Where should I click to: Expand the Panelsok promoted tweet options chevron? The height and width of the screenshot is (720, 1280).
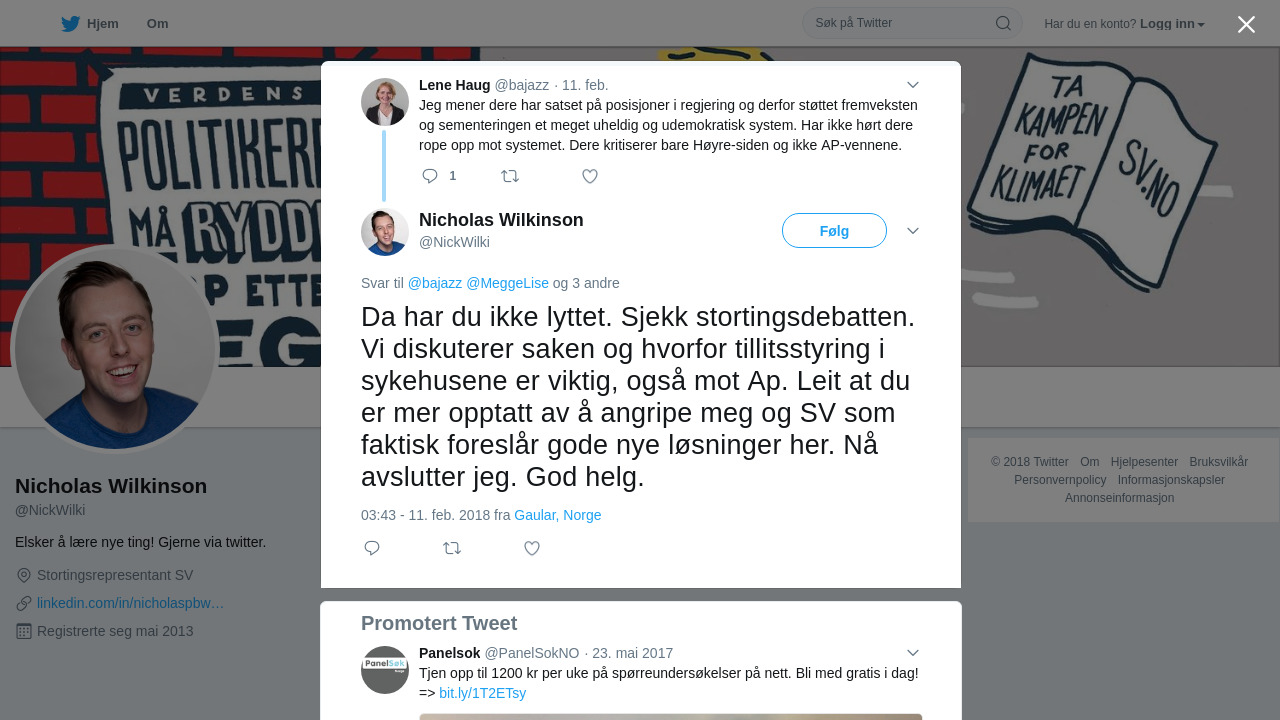pos(913,653)
